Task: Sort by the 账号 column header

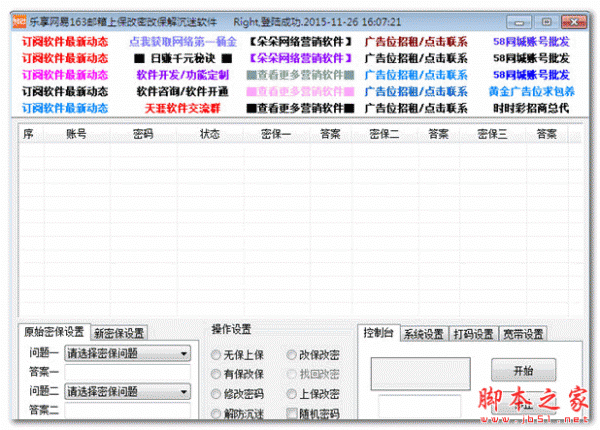Action: (x=77, y=134)
